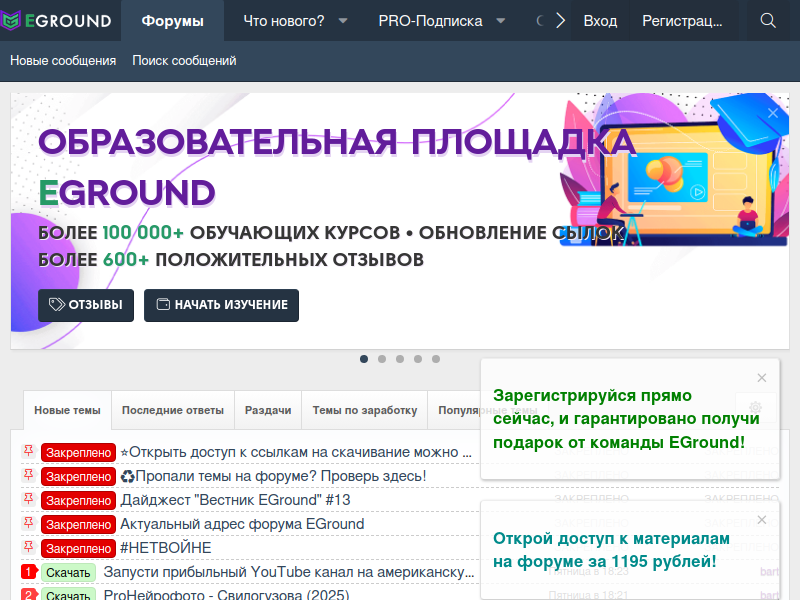Switch to 'Темы по заработку' tab
This screenshot has height=600, width=800.
pyautogui.click(x=365, y=410)
